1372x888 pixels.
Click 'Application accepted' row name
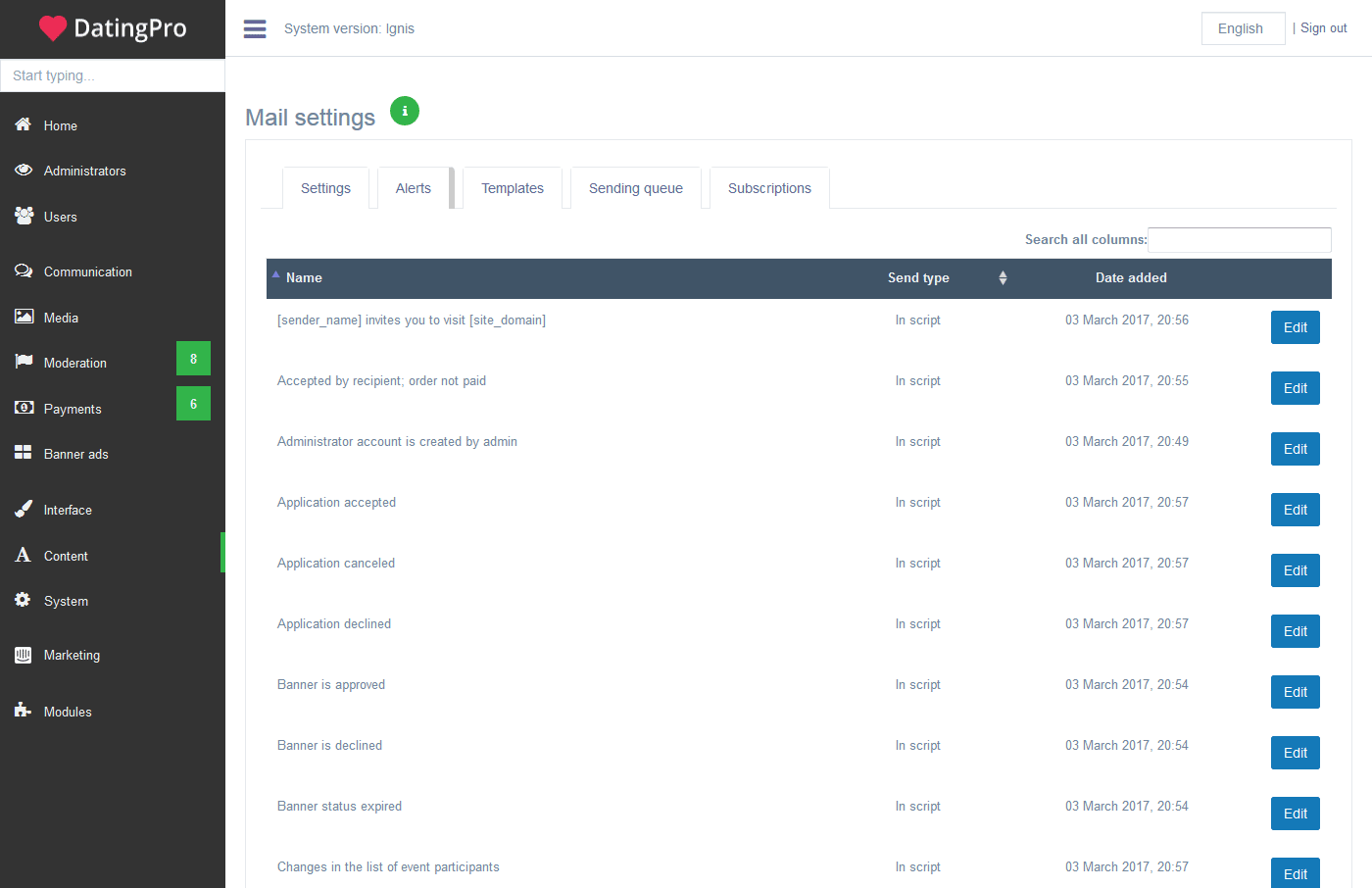pos(336,502)
